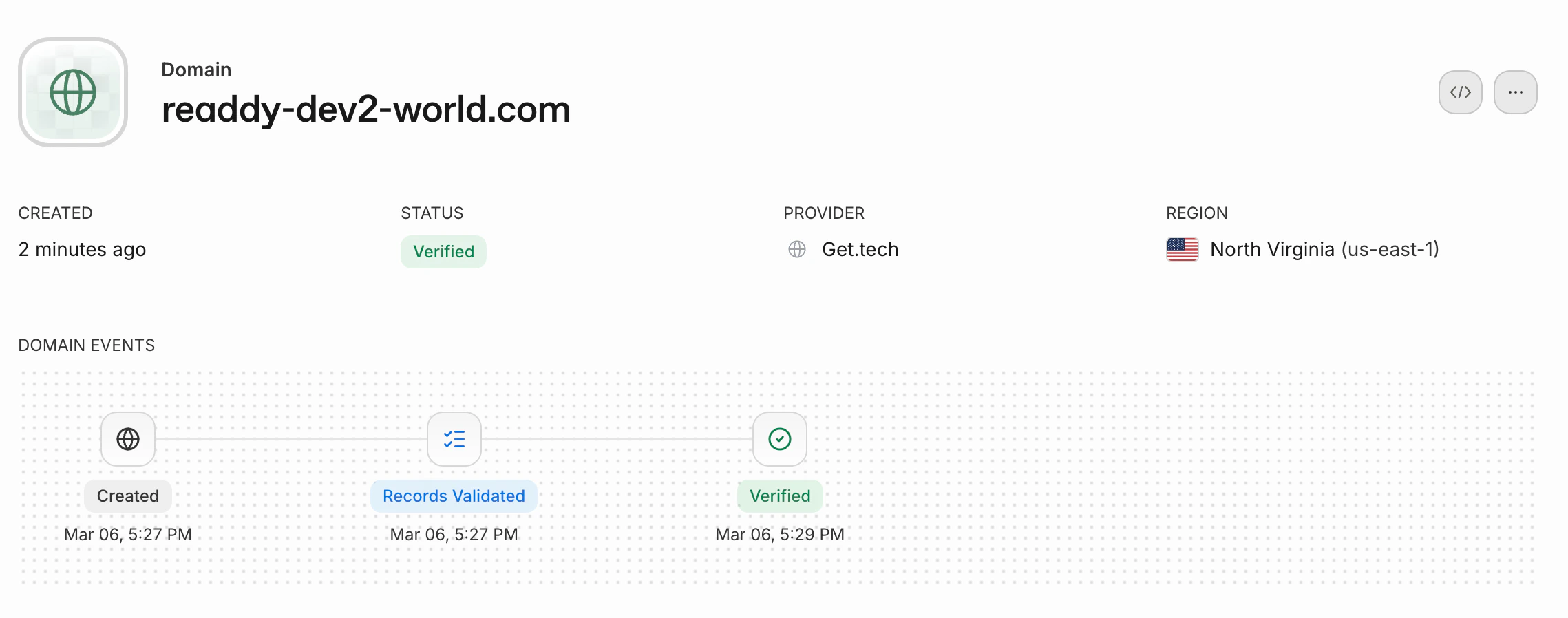The width and height of the screenshot is (1568, 618).
Task: Select the readdy-dev2-world.com domain title
Action: click(x=365, y=109)
